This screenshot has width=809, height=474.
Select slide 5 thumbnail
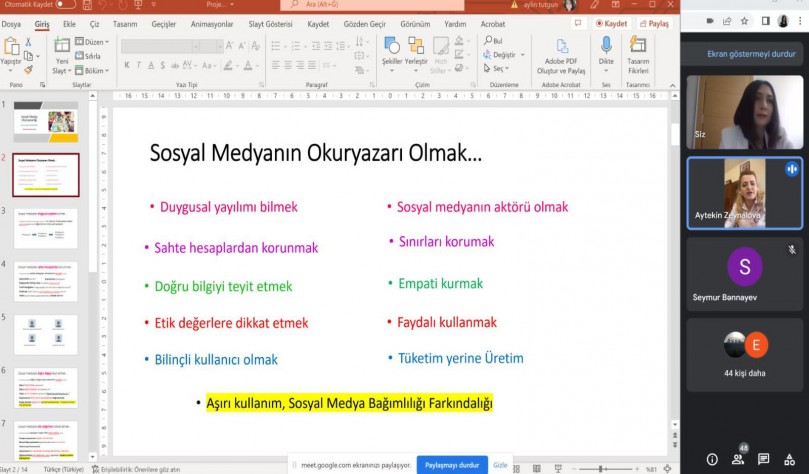click(46, 334)
